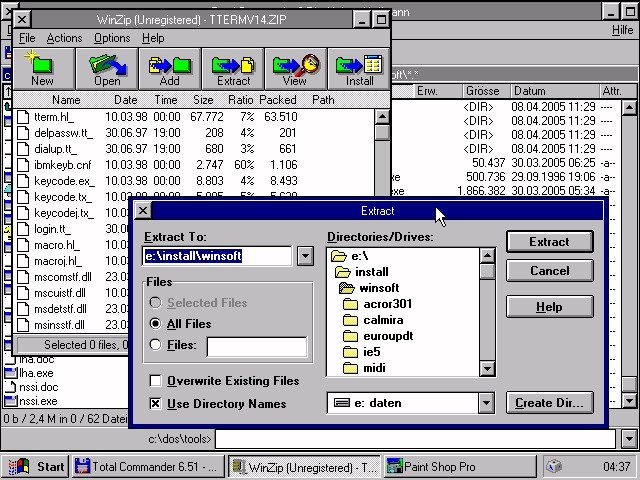
Task: Select the mscomstf.dll file icon
Action: [23, 277]
